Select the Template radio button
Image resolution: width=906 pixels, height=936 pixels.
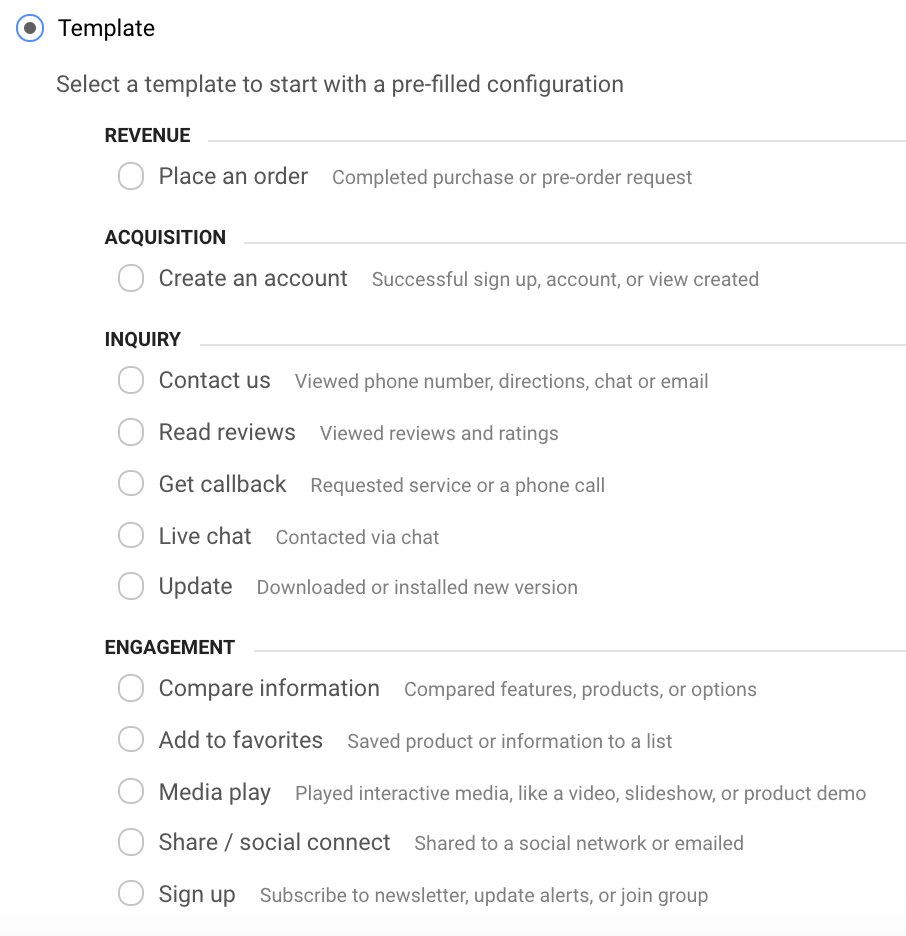(31, 29)
